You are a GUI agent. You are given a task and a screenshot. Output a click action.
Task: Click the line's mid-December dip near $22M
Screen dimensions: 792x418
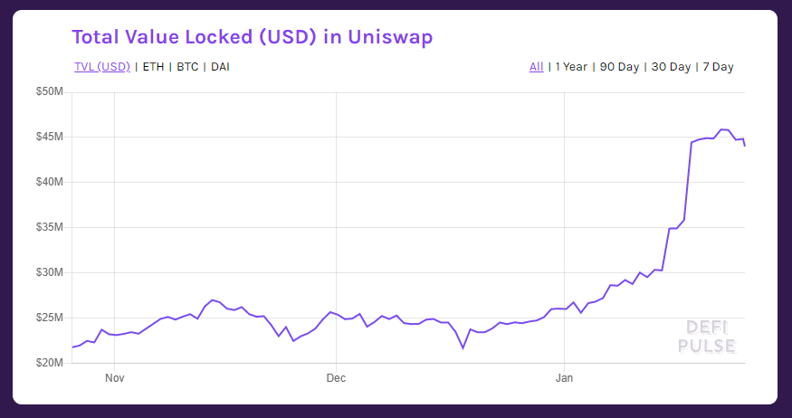[x=463, y=348]
